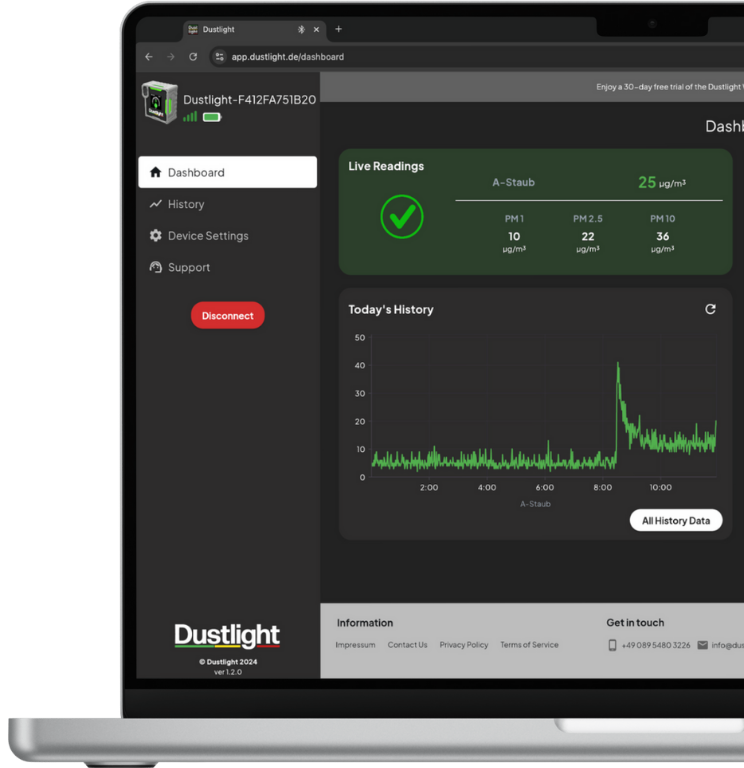Open All History Data

[x=676, y=520]
